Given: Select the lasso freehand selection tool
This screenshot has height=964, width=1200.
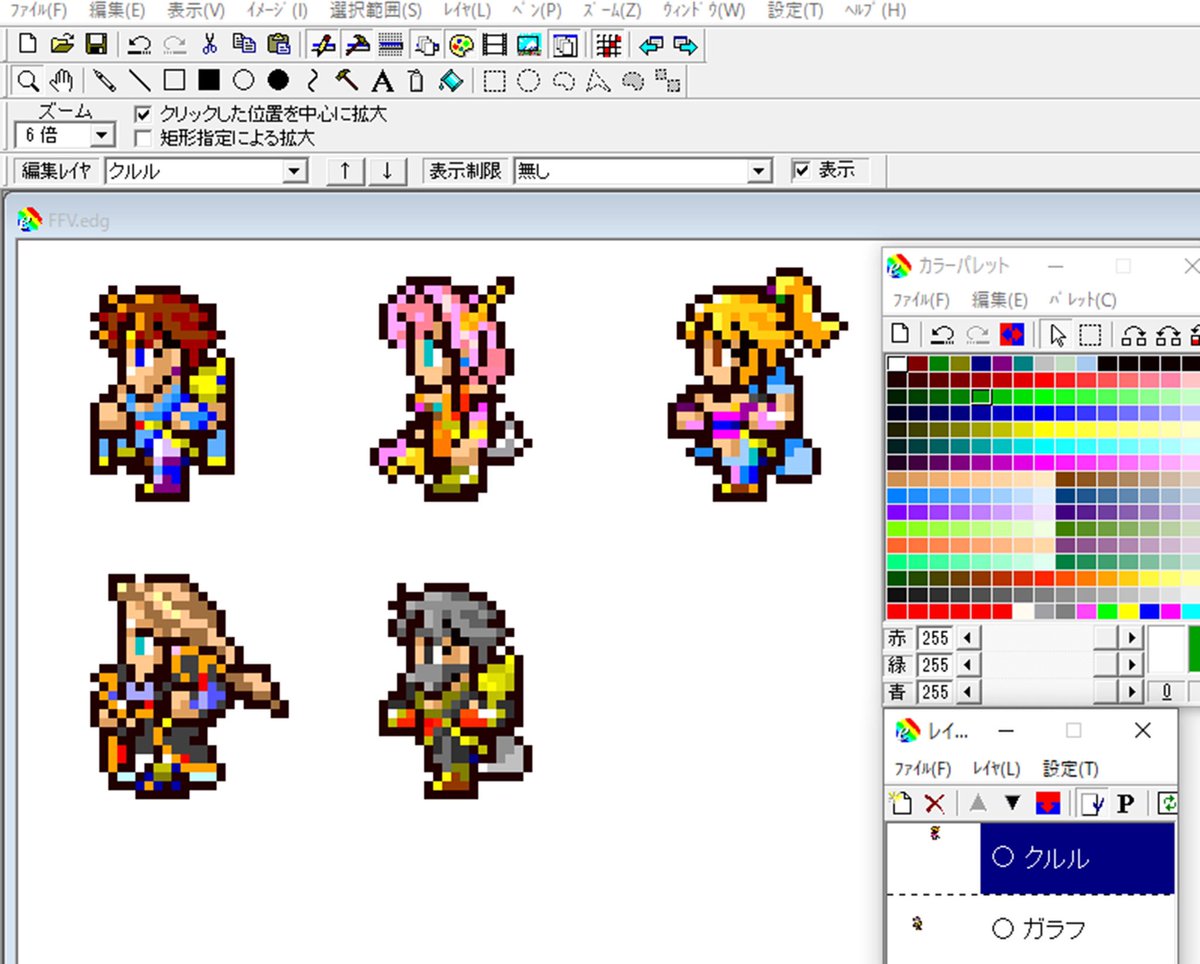Looking at the screenshot, I should [564, 81].
